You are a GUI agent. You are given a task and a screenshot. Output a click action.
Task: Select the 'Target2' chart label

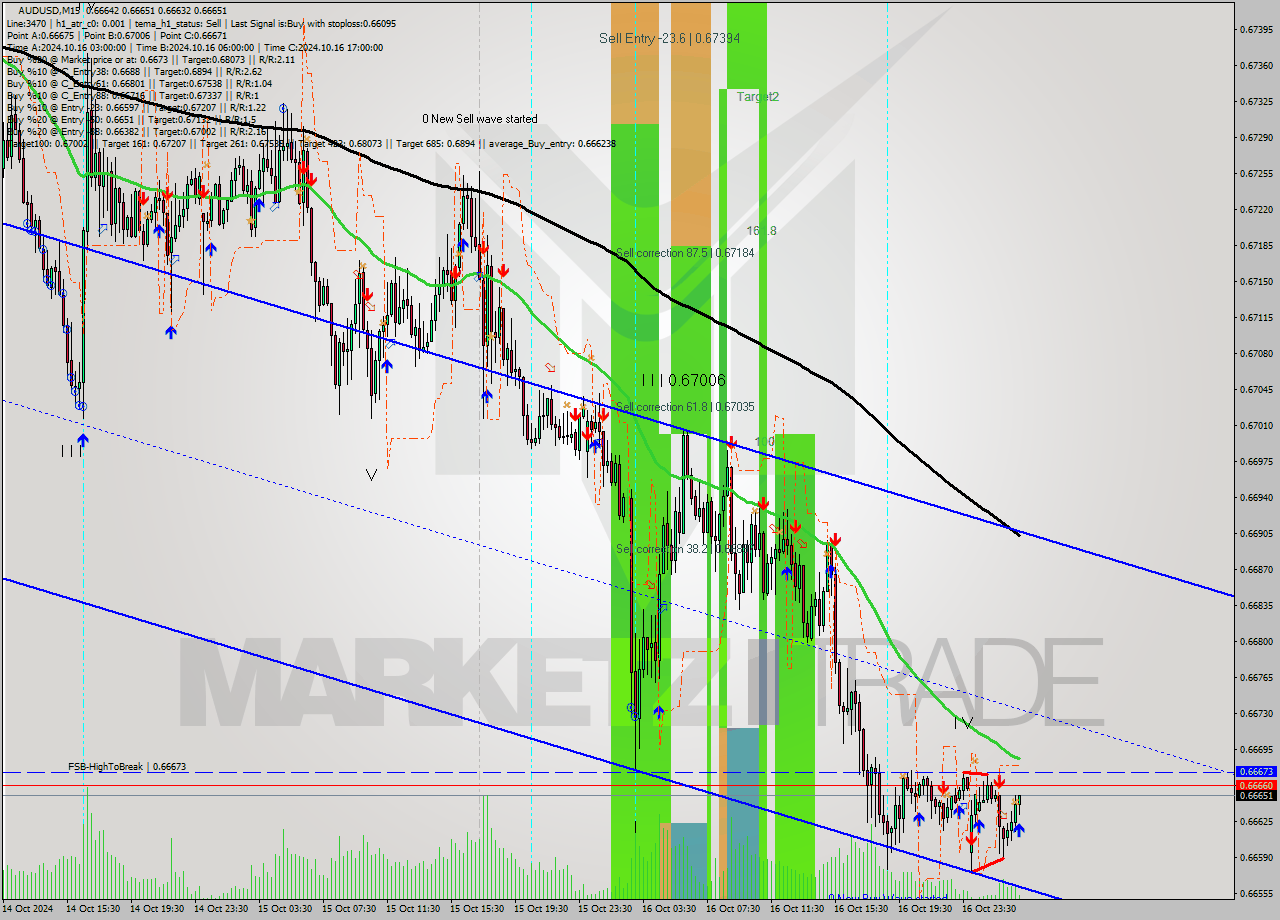click(757, 97)
